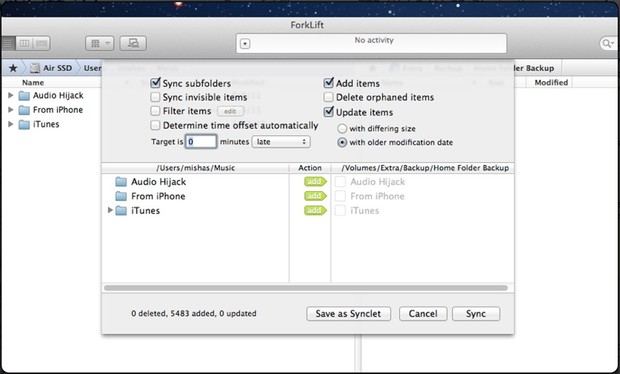This screenshot has height=374, width=620.
Task: Open the Favorites star icon
Action: (x=13, y=68)
